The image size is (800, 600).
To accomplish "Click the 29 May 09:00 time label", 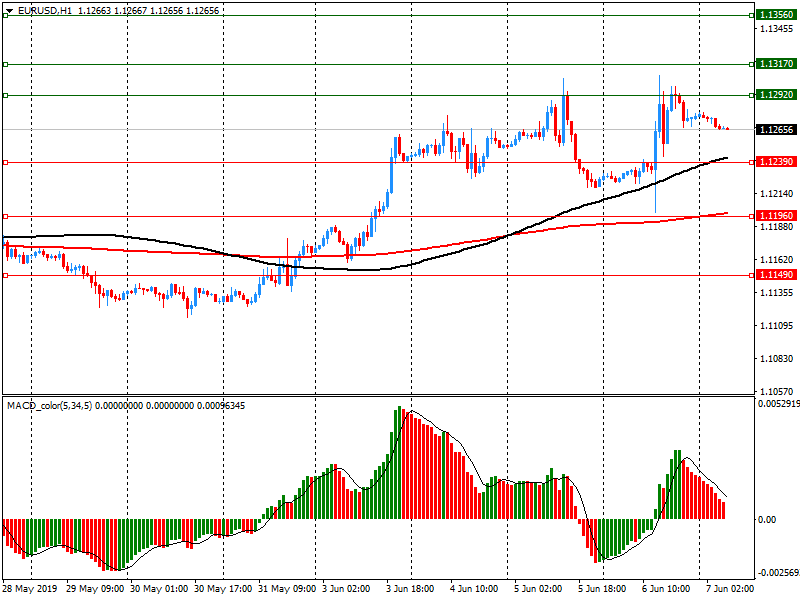I will [x=95, y=589].
